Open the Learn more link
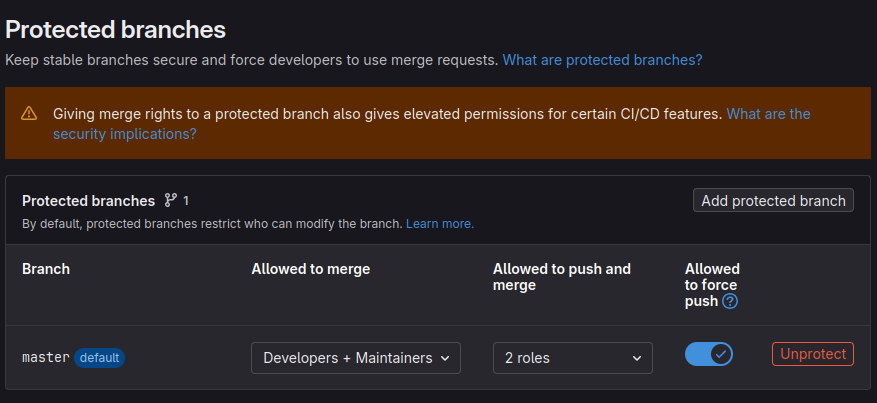The width and height of the screenshot is (877, 403). [x=439, y=224]
